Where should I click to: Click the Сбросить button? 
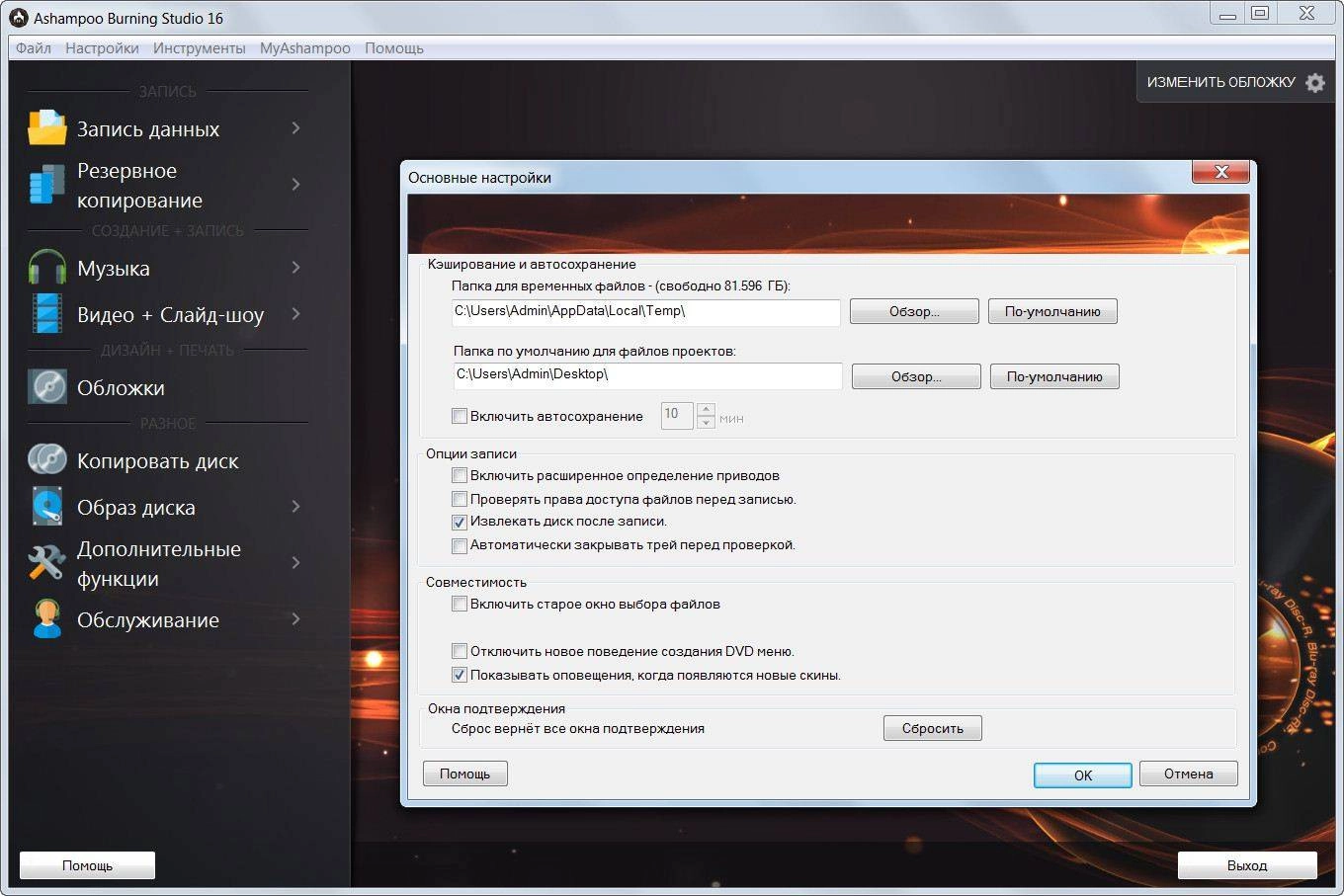tap(932, 728)
